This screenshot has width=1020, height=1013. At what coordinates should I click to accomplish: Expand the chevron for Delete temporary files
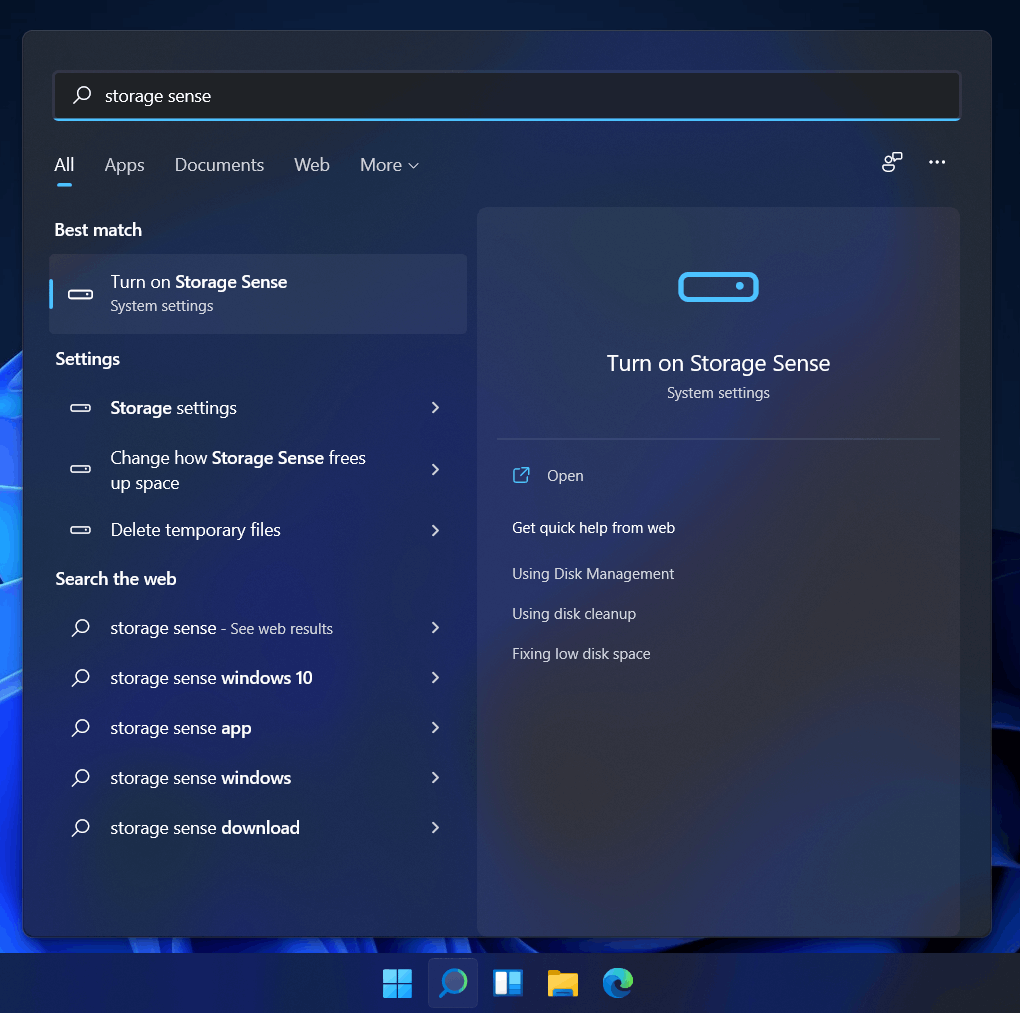tap(435, 530)
